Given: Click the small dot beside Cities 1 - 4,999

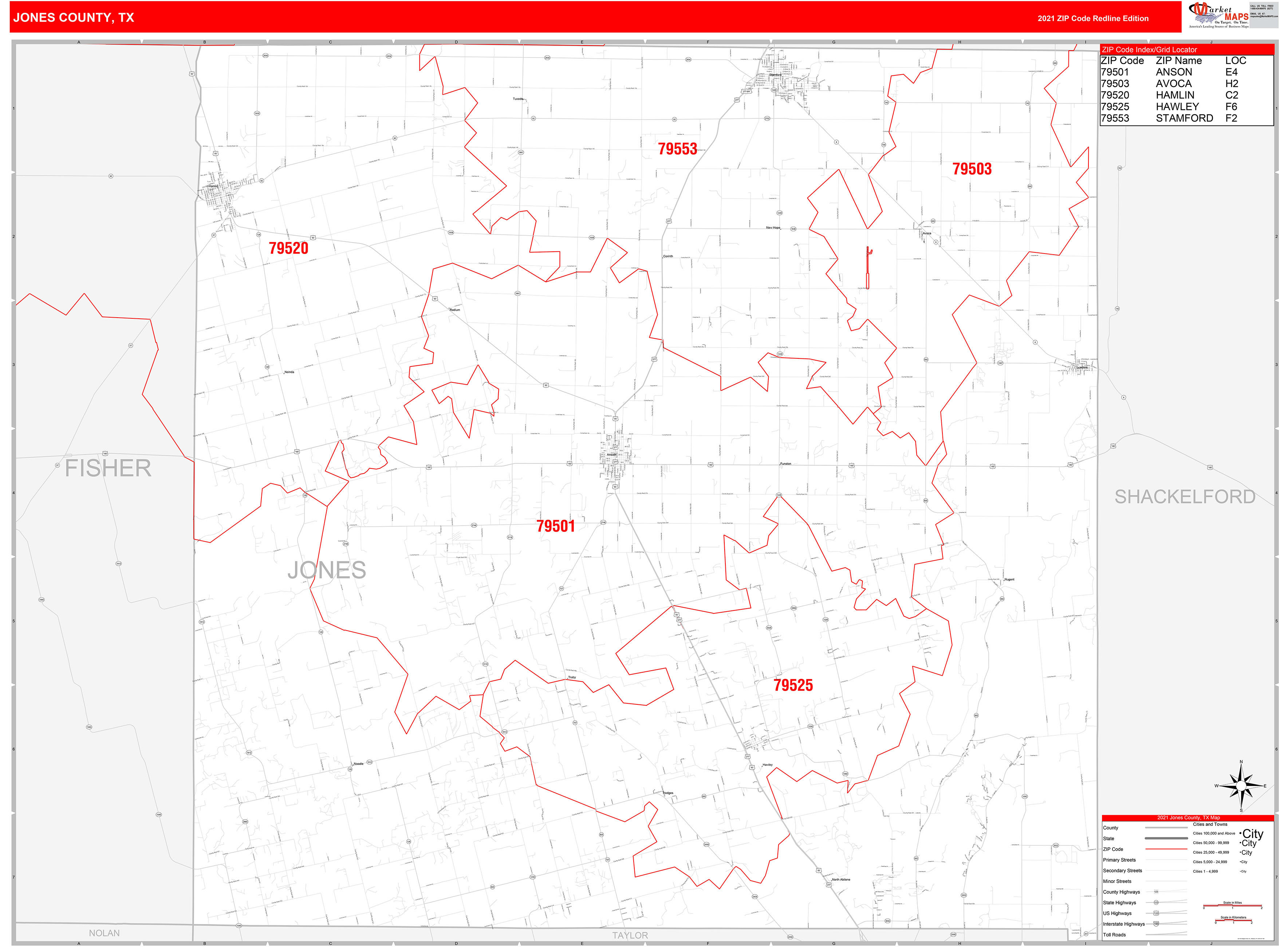Looking at the screenshot, I should [x=1240, y=871].
